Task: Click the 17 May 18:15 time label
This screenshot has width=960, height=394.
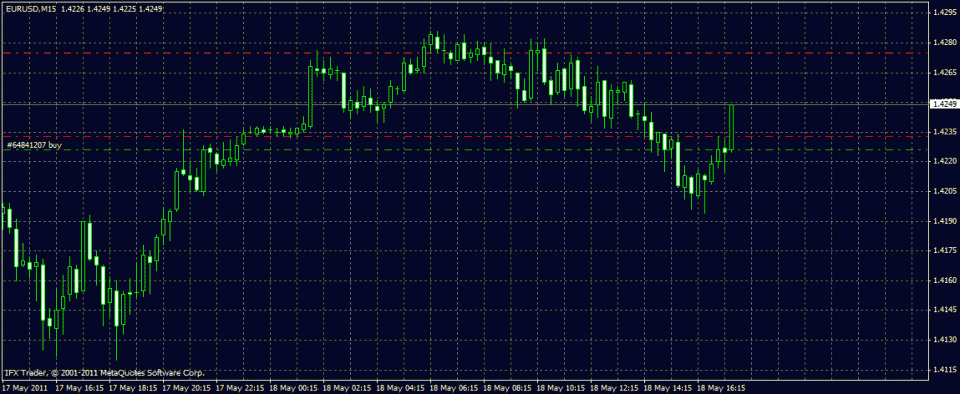Action: pyautogui.click(x=132, y=388)
